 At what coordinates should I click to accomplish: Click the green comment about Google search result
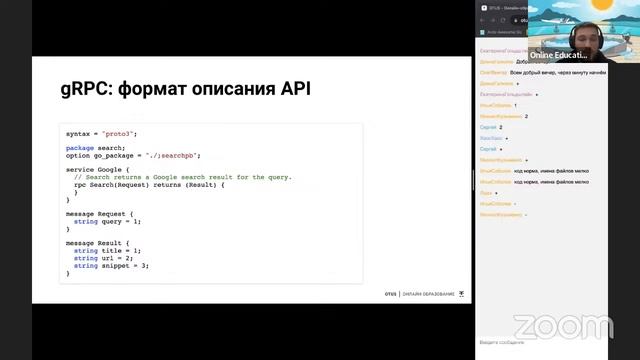pyautogui.click(x=183, y=177)
